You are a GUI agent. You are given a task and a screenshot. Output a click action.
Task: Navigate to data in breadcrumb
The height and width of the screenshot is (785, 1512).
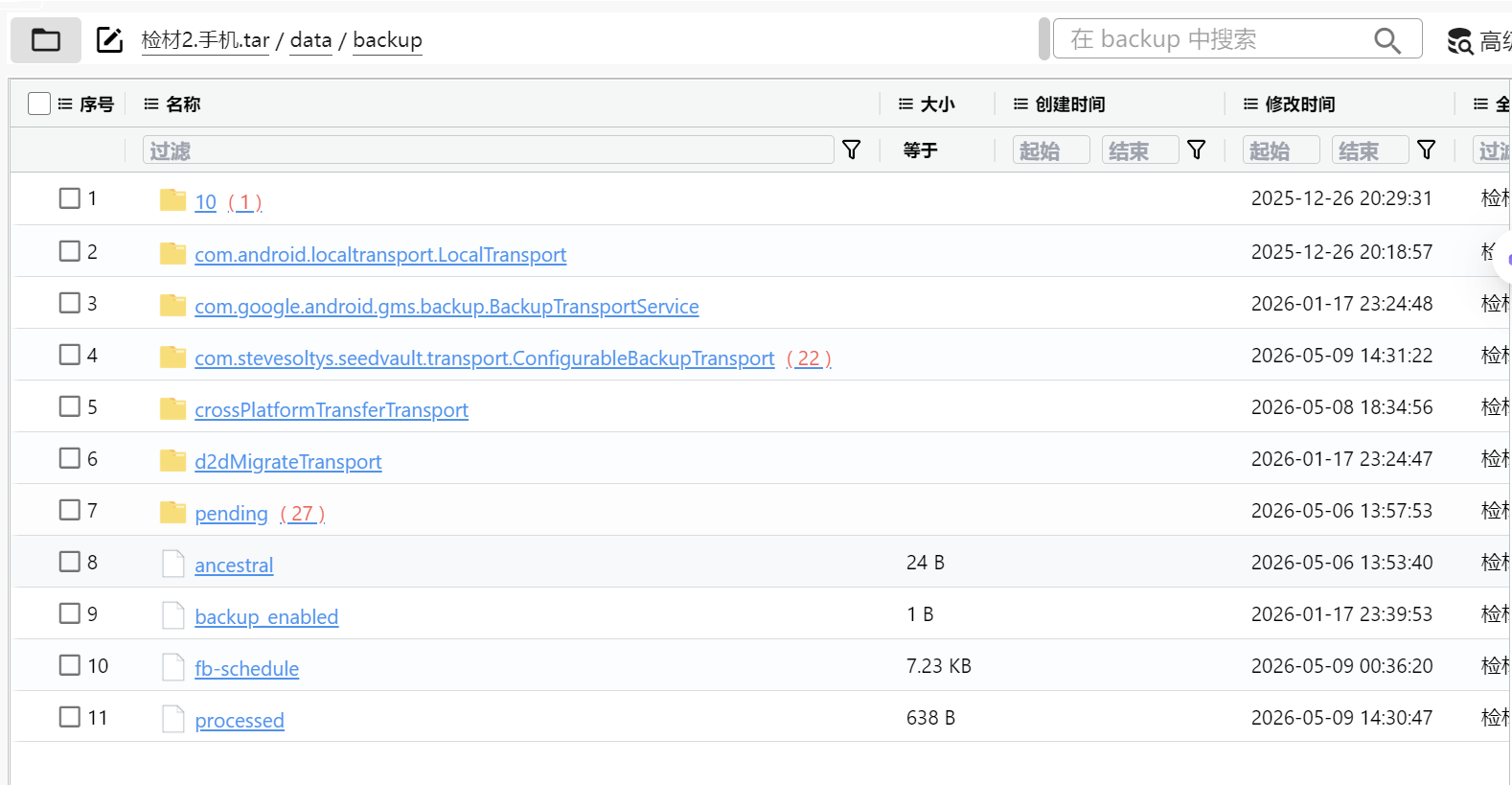311,40
